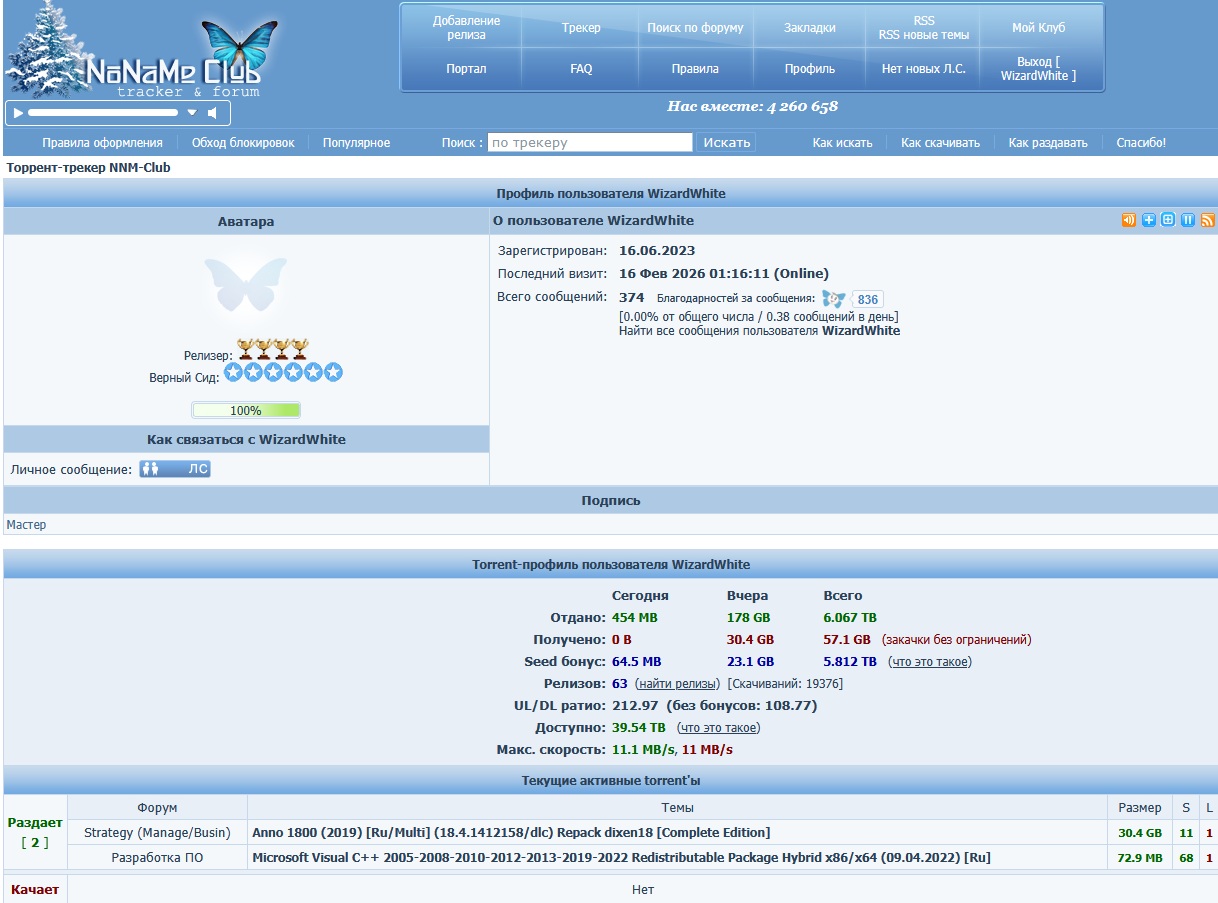The width and height of the screenshot is (1218, 903).
Task: Click the blue plus icon in profile header
Action: [1149, 220]
